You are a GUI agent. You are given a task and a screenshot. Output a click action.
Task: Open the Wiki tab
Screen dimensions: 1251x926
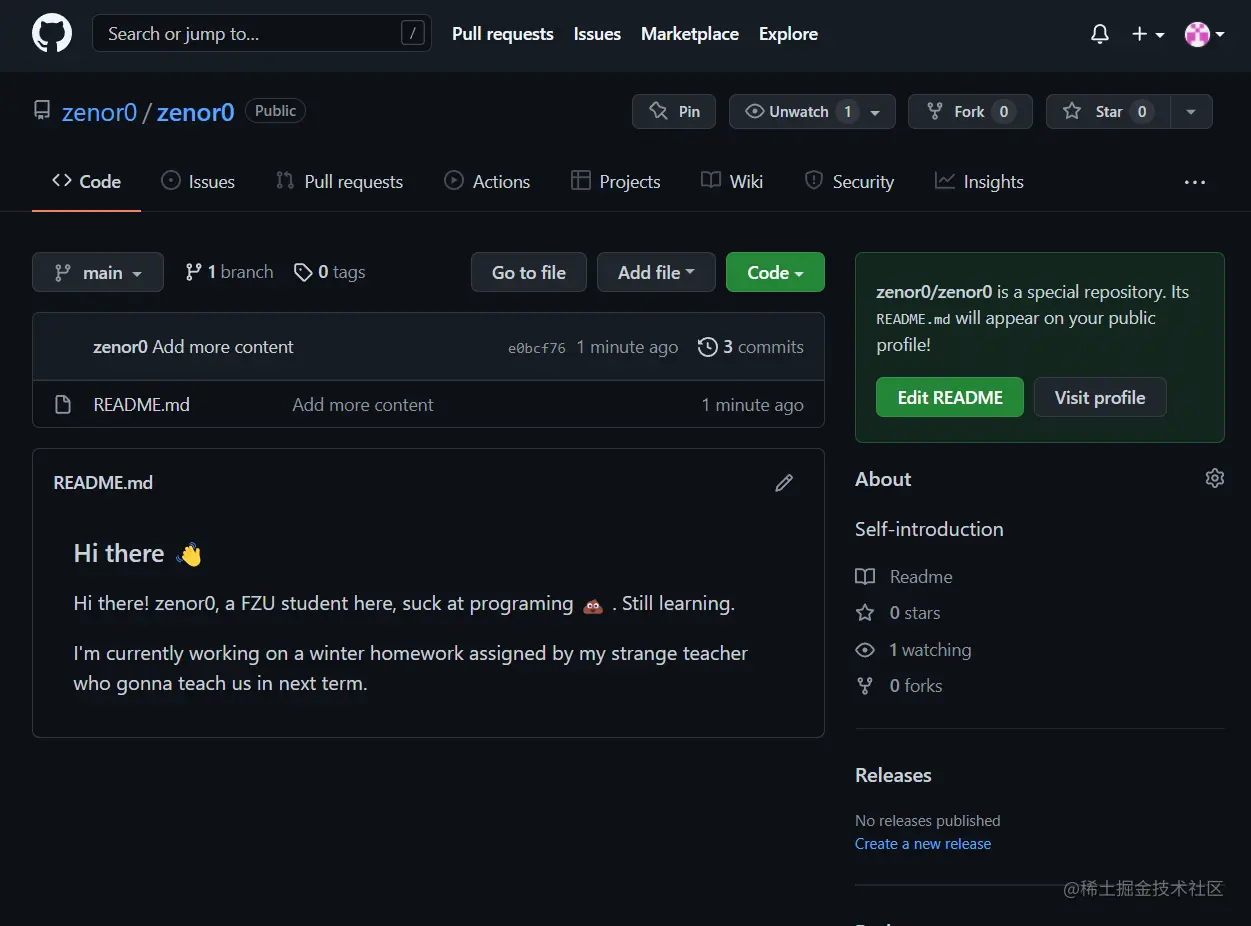(732, 182)
